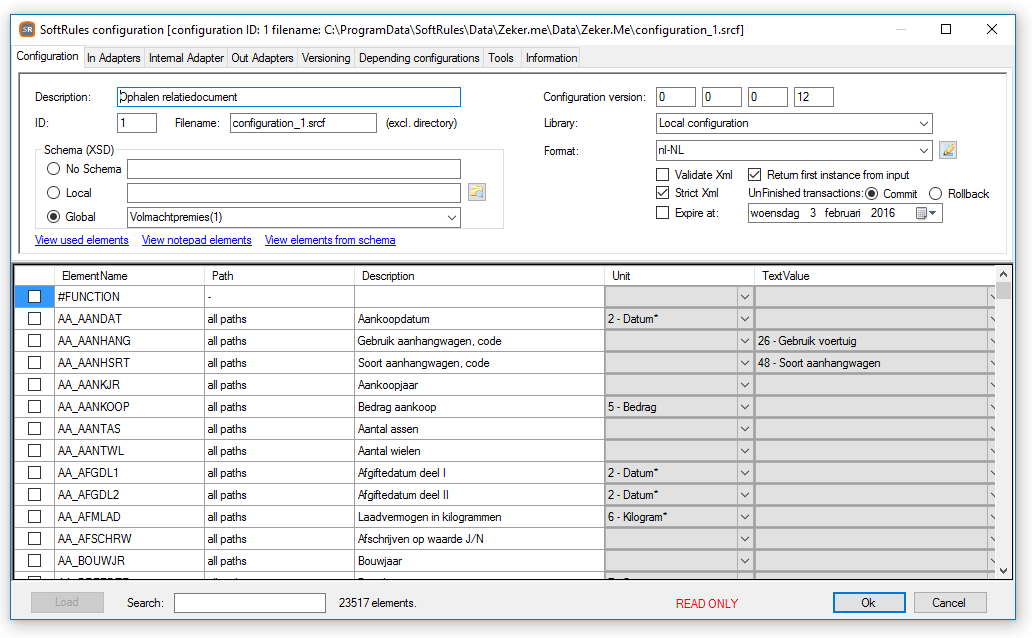1032x638 pixels.
Task: Enable the Validate Xml checkbox
Action: point(663,174)
